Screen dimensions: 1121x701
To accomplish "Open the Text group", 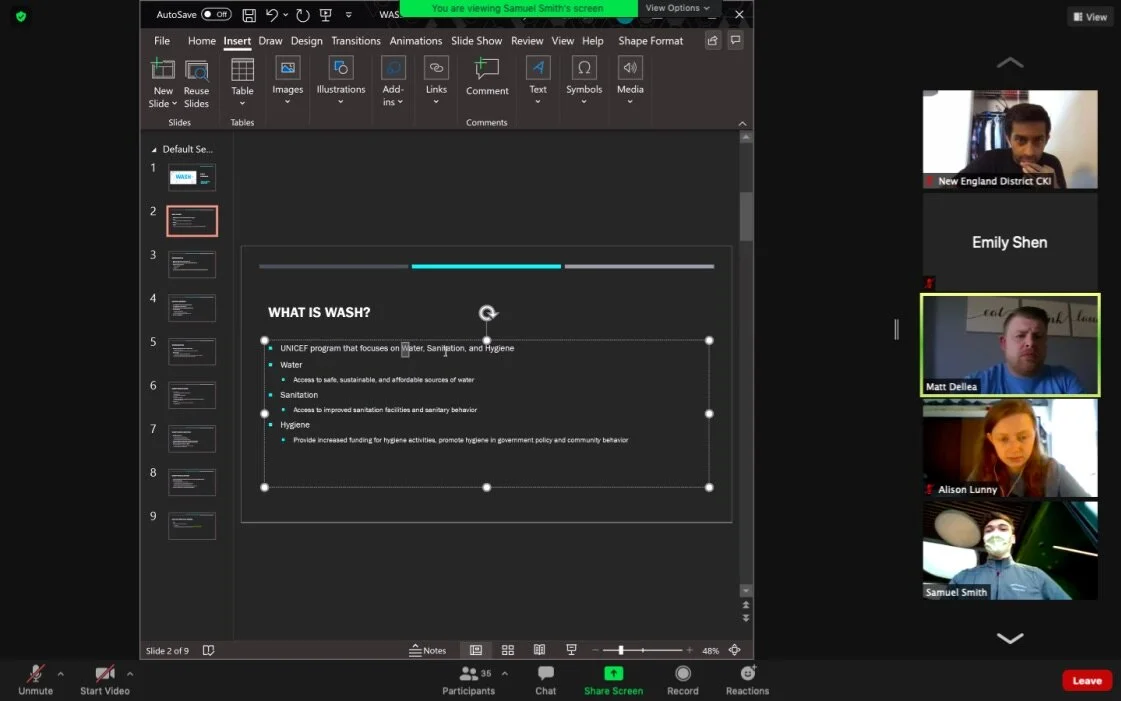I will pyautogui.click(x=538, y=81).
